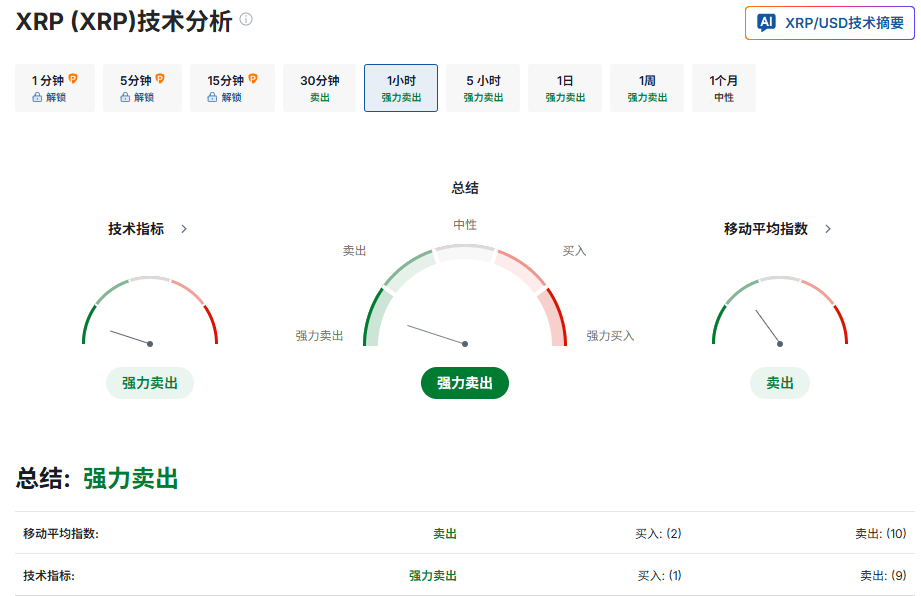
Task: Select the 1小时 timeframe tab
Action: click(401, 88)
